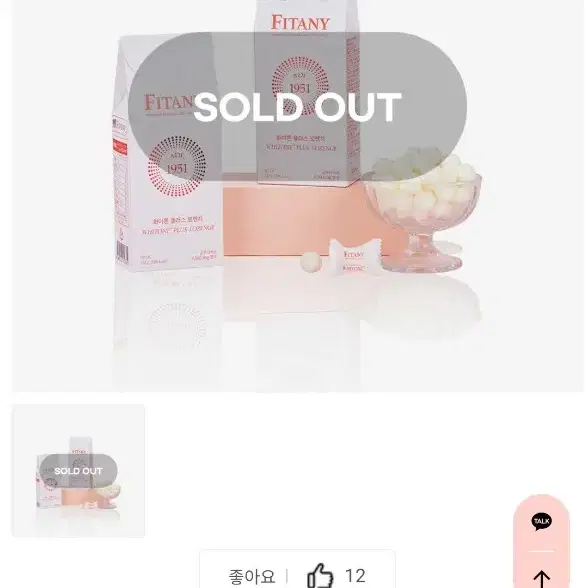Screen dimensions: 588x588
Task: Click the FITANY logo on center box
Action: pos(300,23)
